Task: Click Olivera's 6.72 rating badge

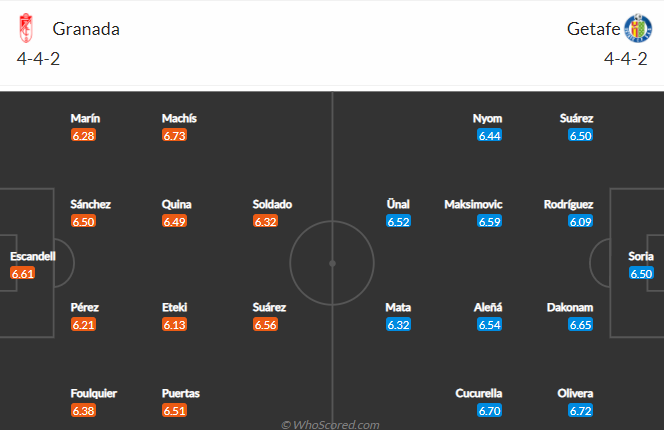Action: [x=581, y=411]
